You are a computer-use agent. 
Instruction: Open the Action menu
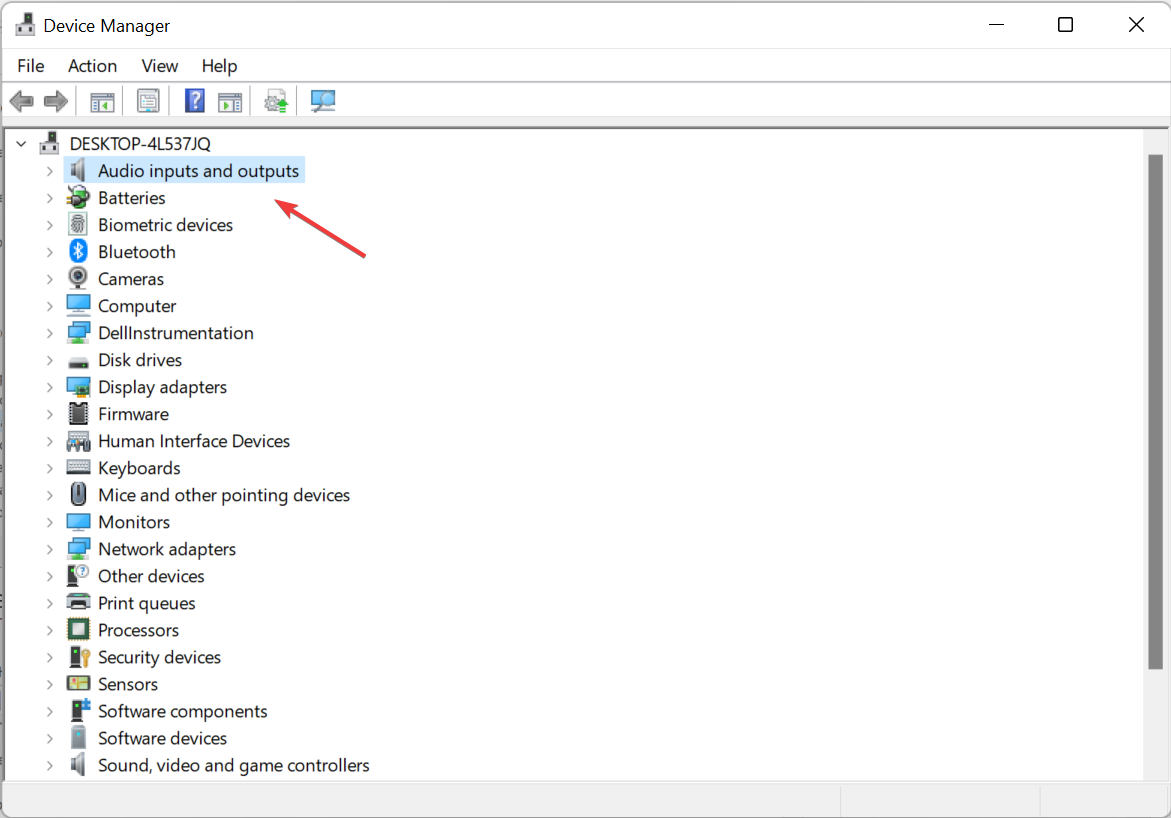(x=93, y=66)
